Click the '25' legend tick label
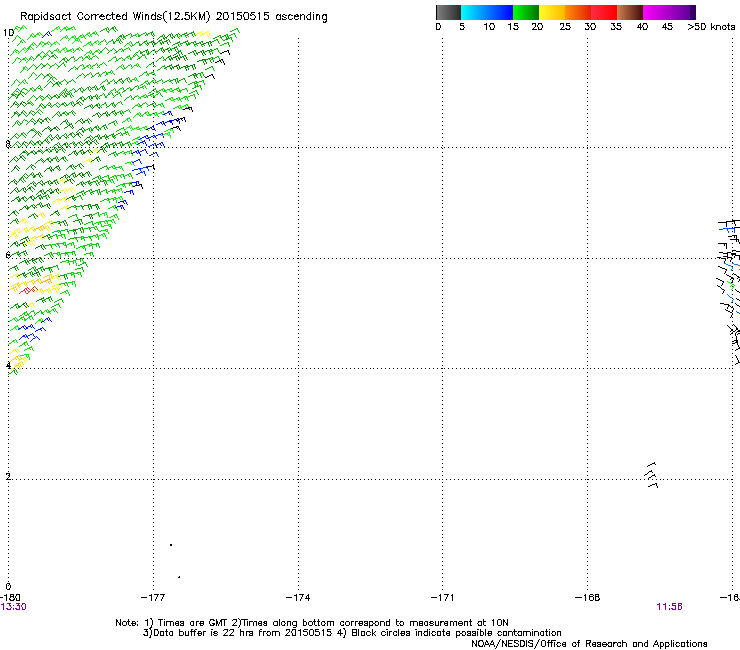 pos(565,27)
